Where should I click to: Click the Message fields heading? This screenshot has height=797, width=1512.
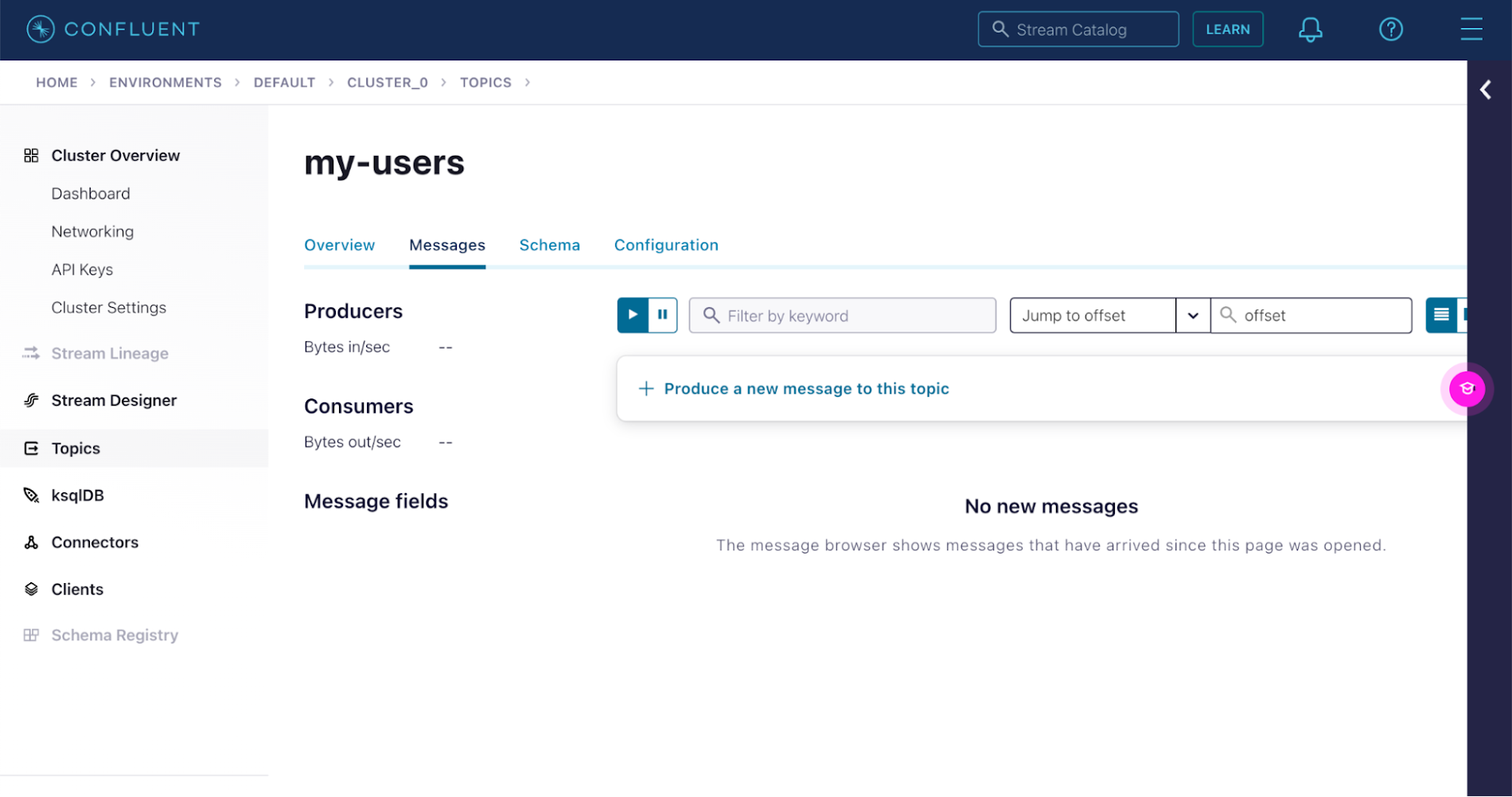(376, 501)
